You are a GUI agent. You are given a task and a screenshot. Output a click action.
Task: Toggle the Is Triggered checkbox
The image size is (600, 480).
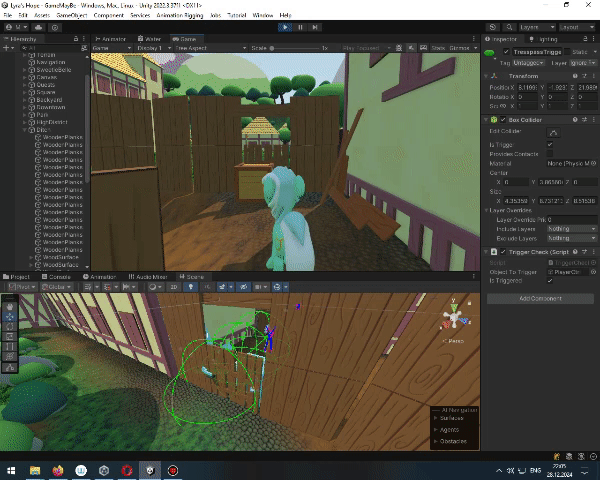(549, 281)
